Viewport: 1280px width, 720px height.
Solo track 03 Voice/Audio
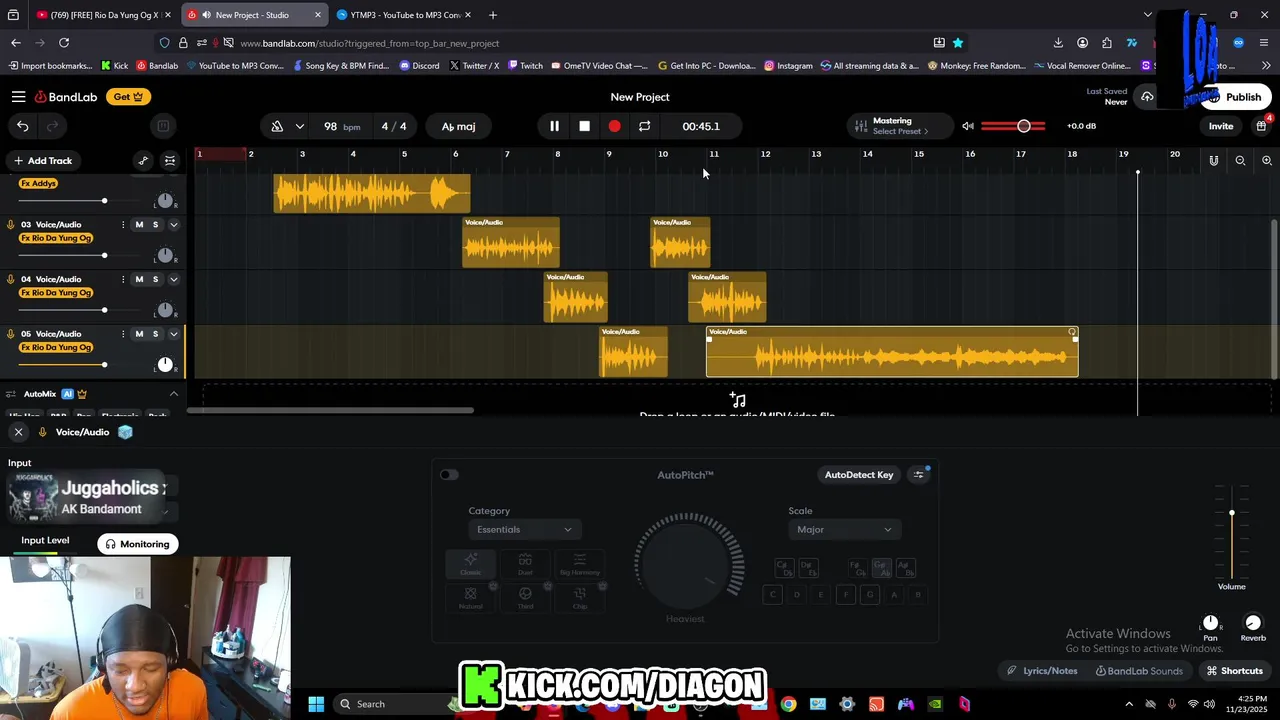(x=155, y=225)
